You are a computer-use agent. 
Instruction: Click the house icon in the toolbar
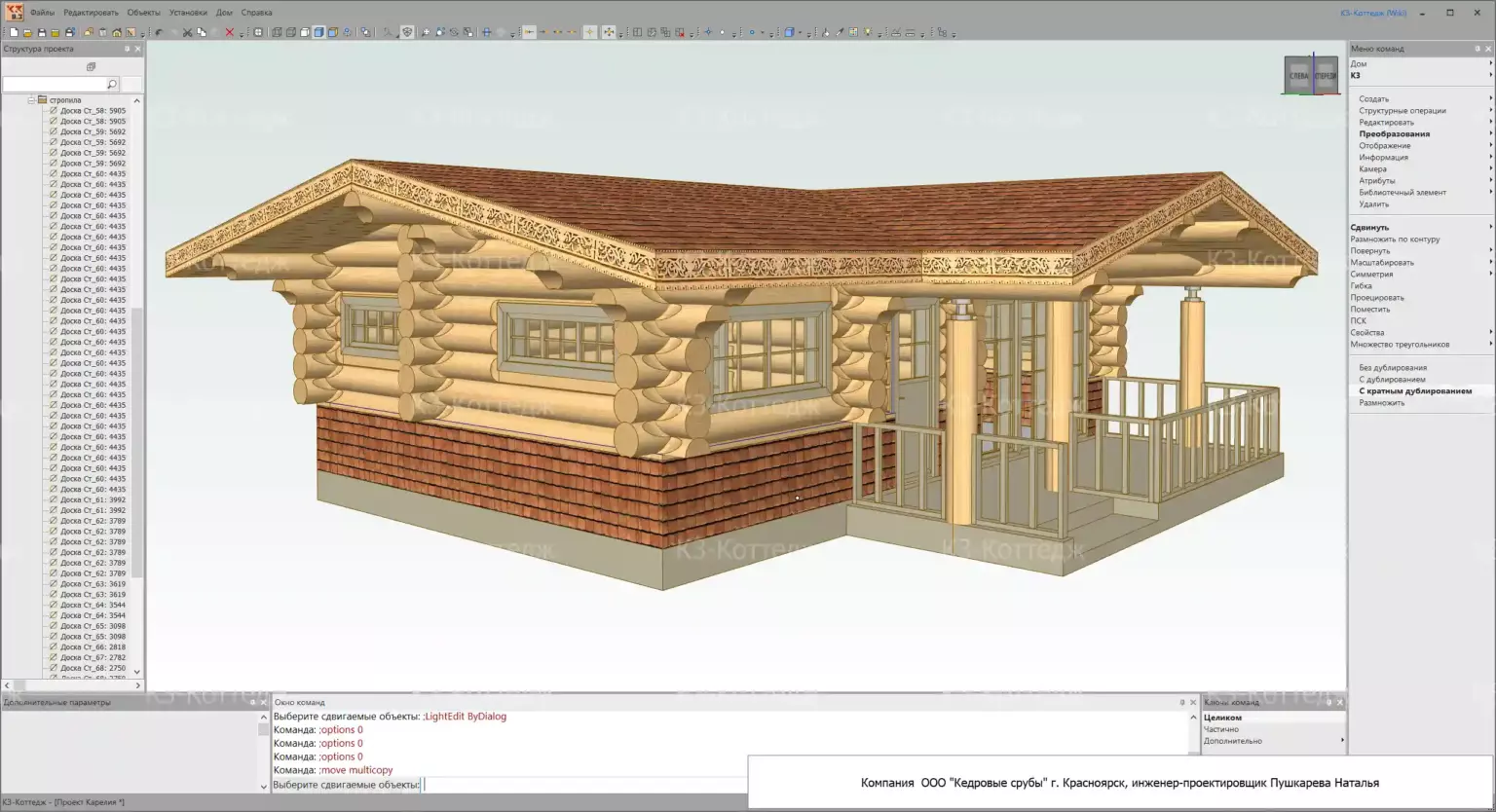click(x=116, y=32)
